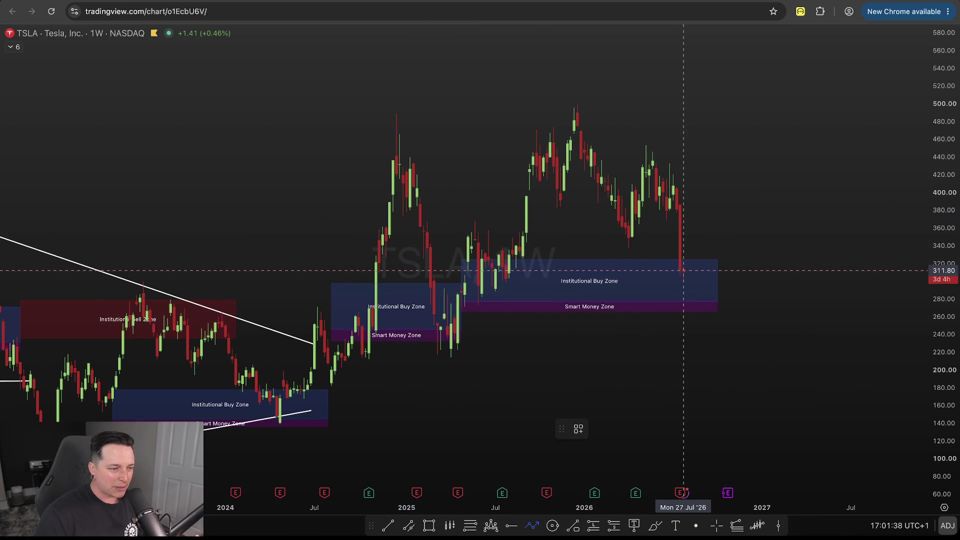
Task: Go back in the browser
Action: 12,11
